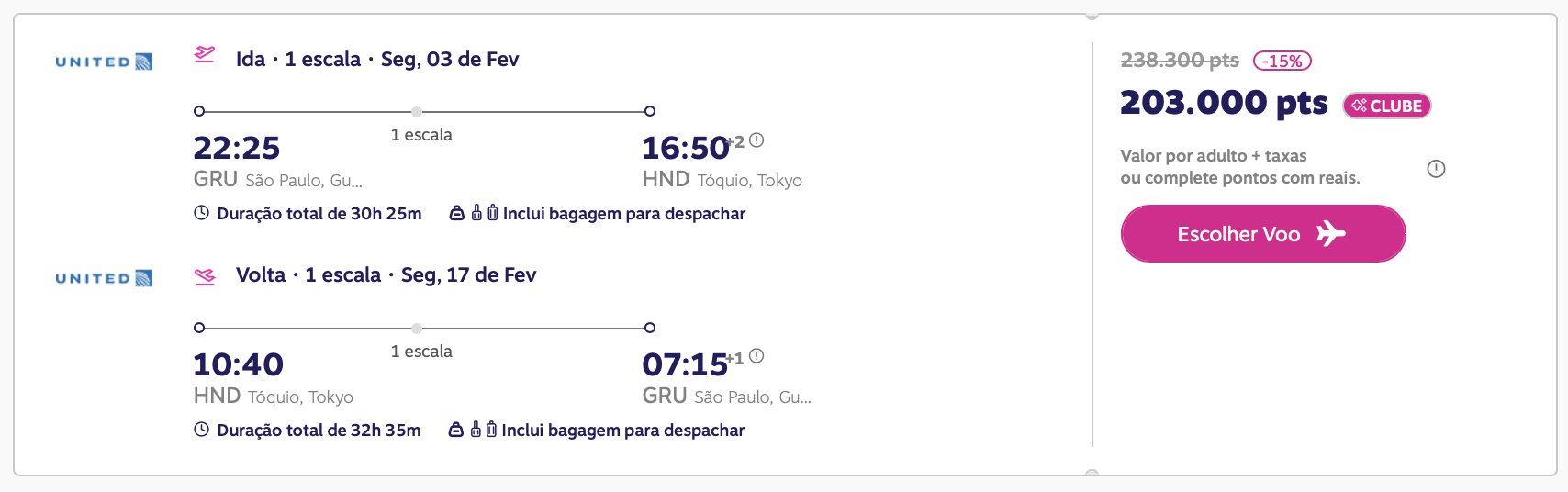The height and width of the screenshot is (492, 1568).
Task: Click the stopover dot on the outbound timeline
Action: point(417,111)
